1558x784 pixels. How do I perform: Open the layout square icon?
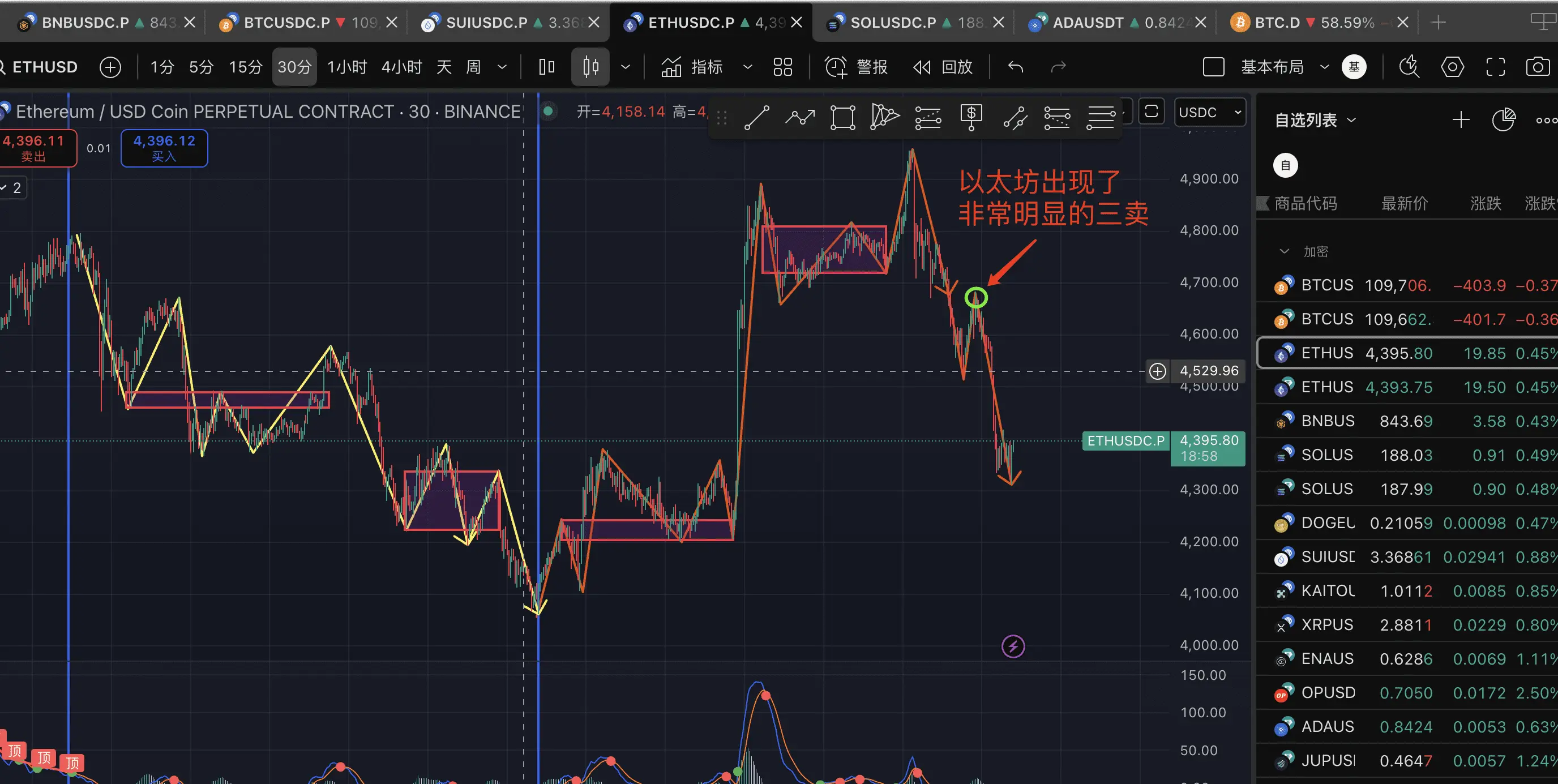tap(1213, 67)
